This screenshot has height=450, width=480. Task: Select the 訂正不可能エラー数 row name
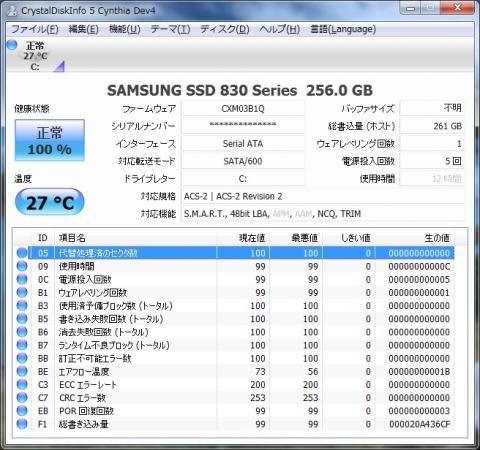pyautogui.click(x=95, y=358)
